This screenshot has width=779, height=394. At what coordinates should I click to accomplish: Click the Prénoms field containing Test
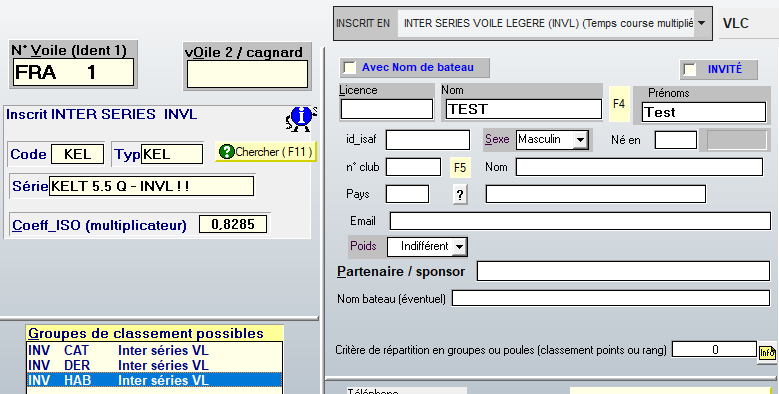click(x=704, y=112)
